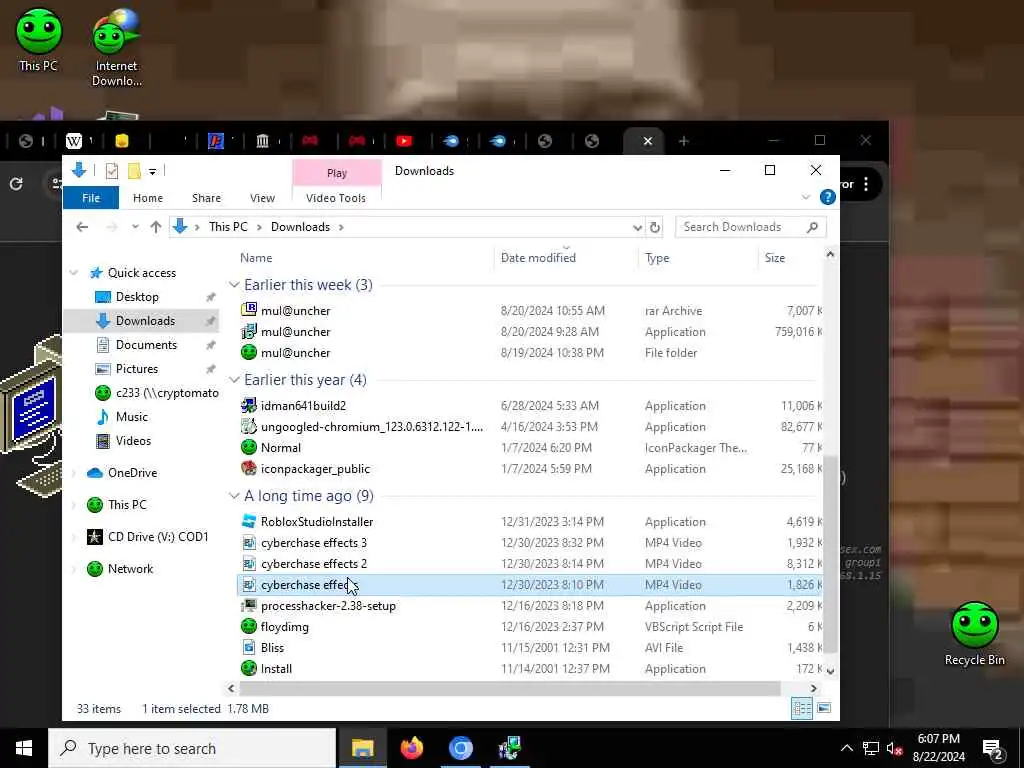
Task: Select Documents in Quick access
Action: 146,345
